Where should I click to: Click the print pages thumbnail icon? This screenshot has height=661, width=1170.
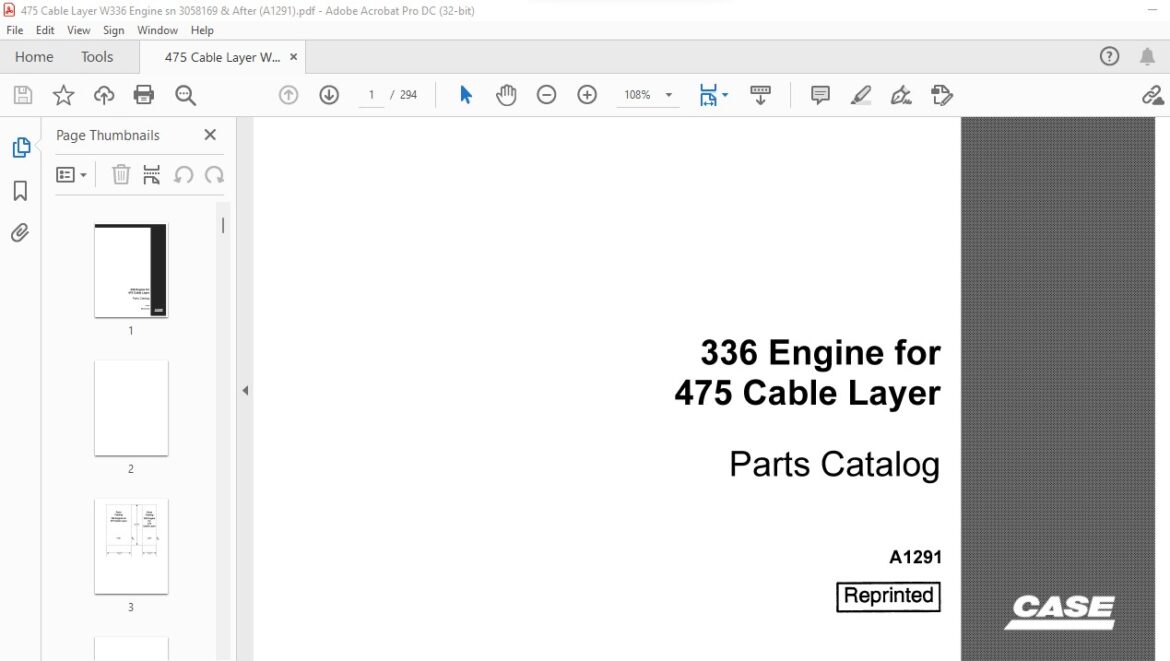tap(151, 175)
